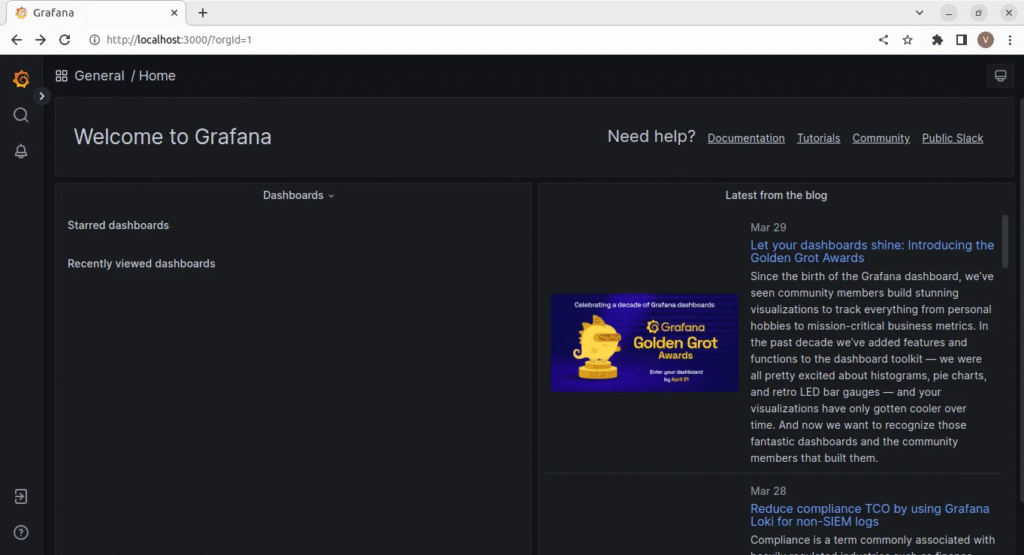This screenshot has height=555, width=1024.
Task: Click the Need help? text
Action: tap(651, 136)
